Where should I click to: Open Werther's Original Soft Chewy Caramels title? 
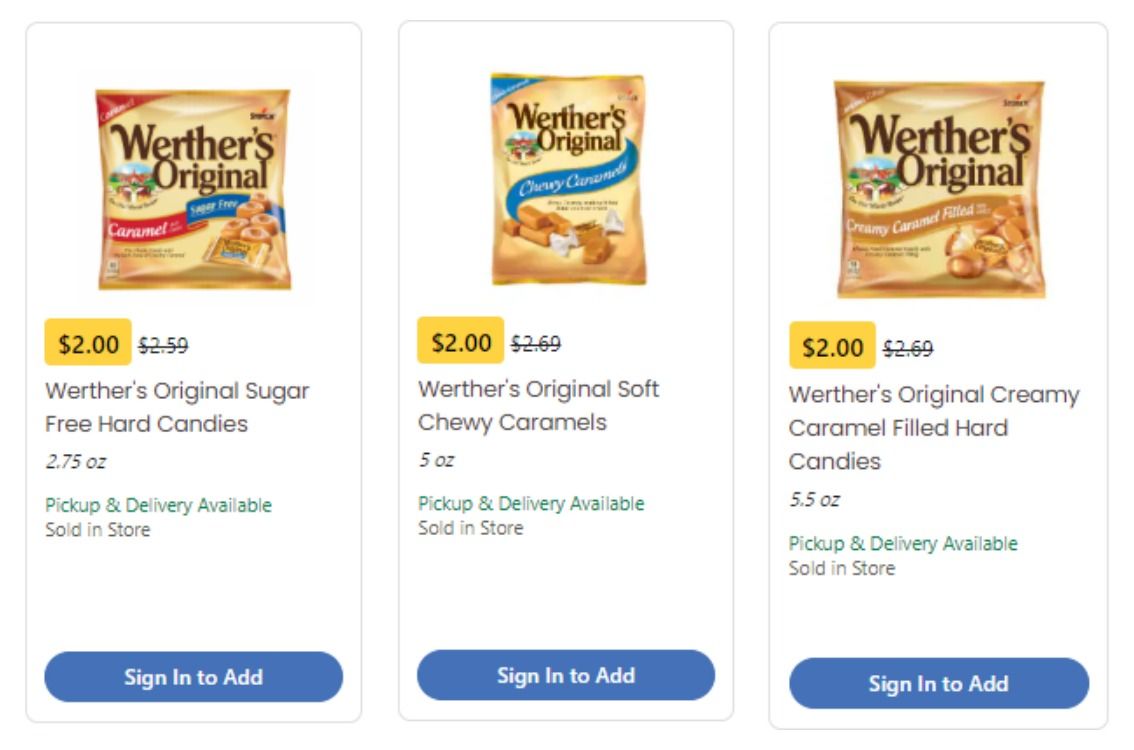tap(538, 405)
